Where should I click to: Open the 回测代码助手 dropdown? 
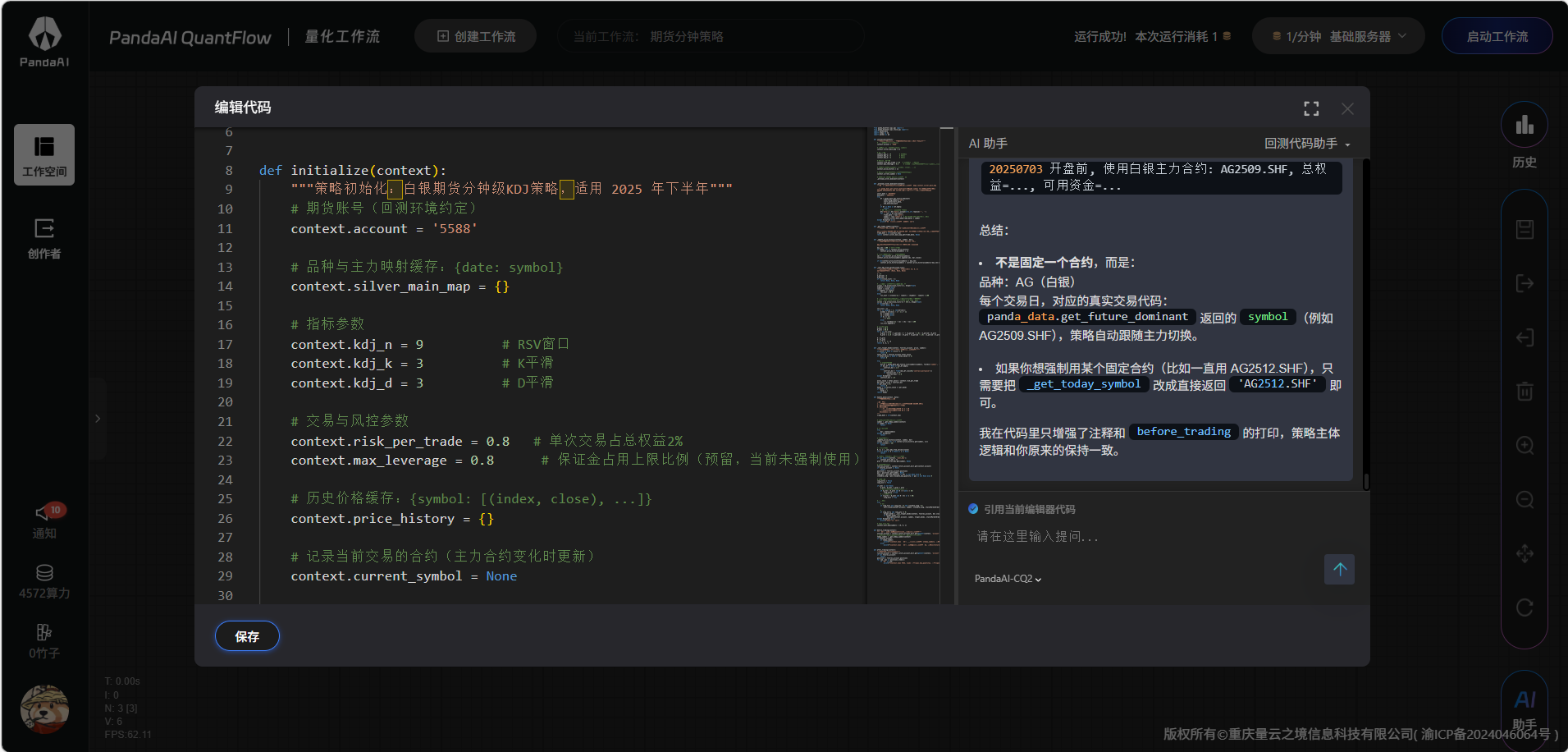pos(1307,144)
